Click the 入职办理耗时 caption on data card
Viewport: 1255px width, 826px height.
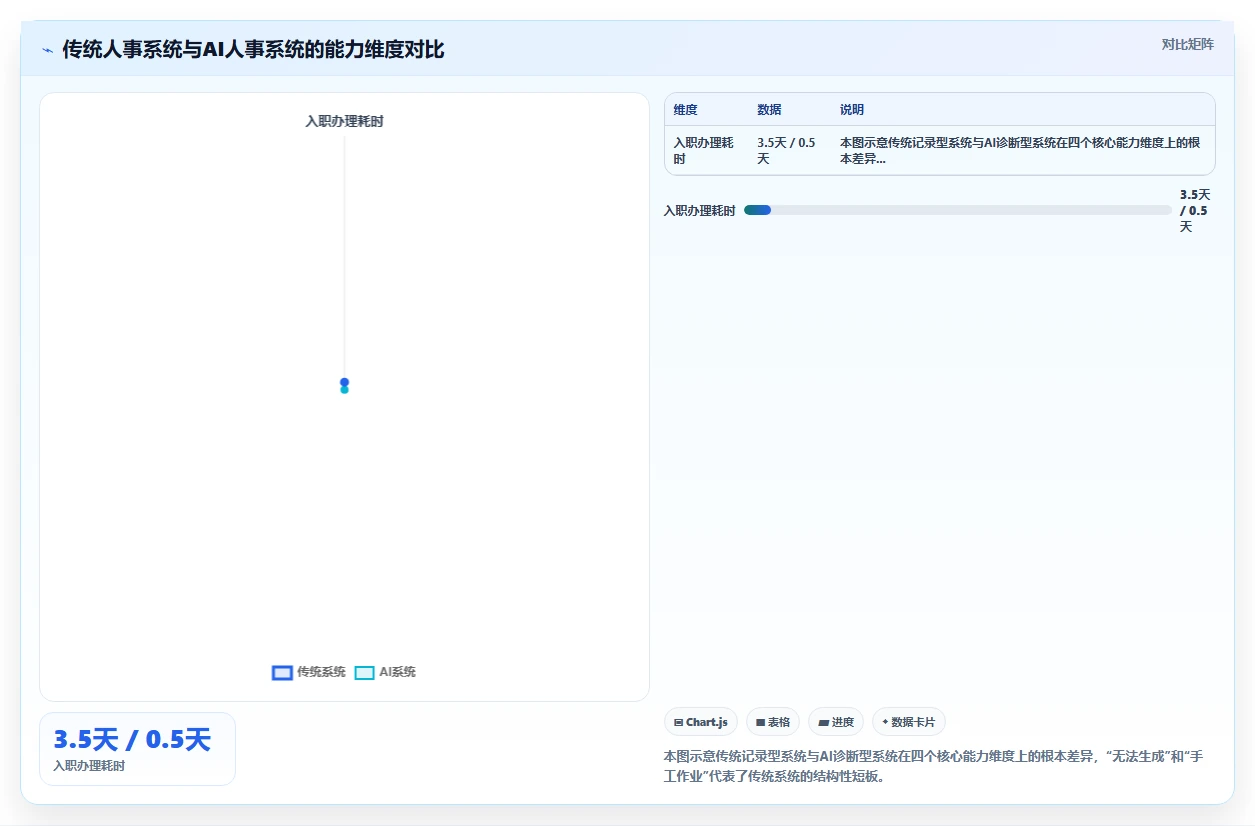click(x=89, y=766)
